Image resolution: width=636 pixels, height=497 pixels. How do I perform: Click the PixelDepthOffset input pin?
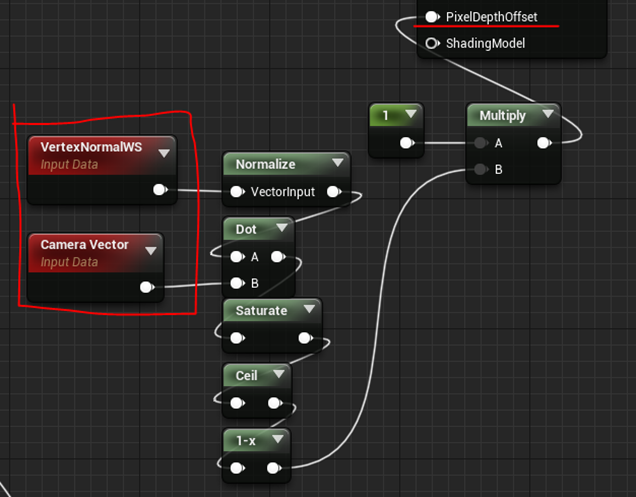click(x=432, y=17)
